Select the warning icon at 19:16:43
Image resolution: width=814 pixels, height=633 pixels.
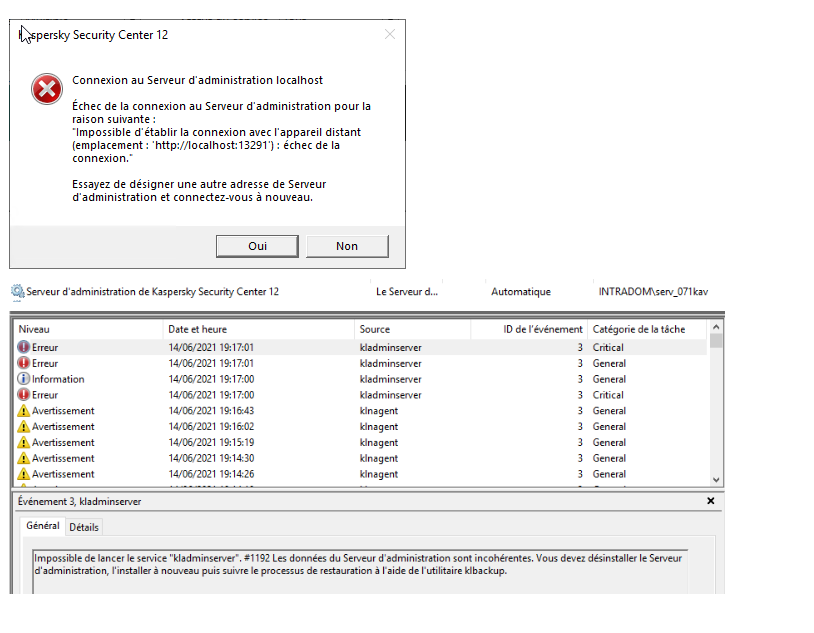pyautogui.click(x=23, y=411)
